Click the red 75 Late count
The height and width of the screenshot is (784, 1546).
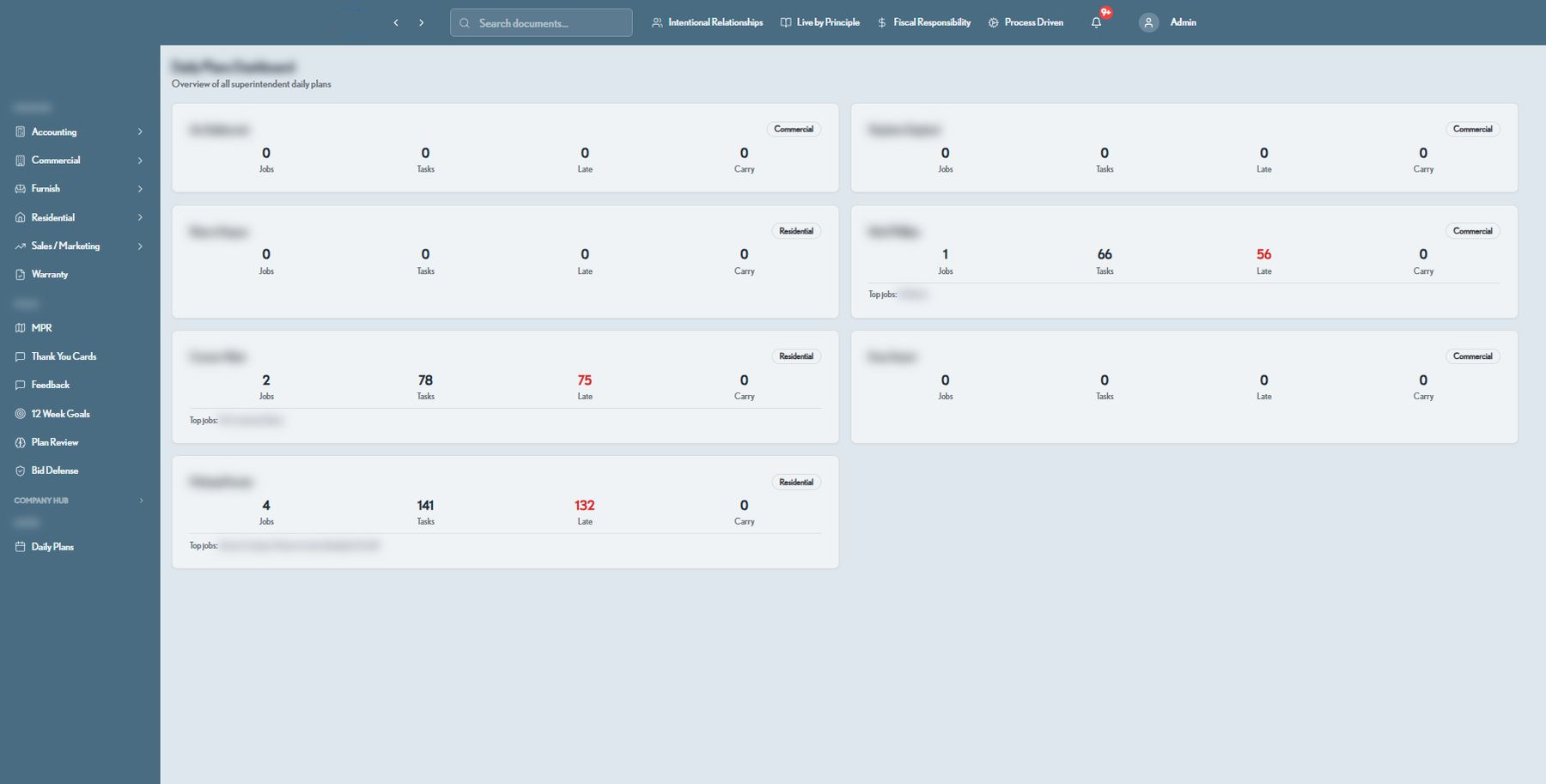tap(584, 380)
